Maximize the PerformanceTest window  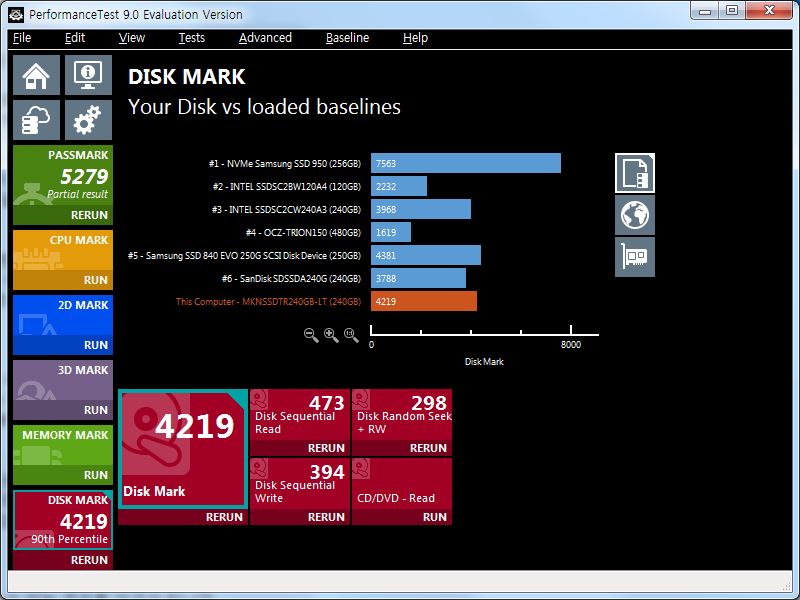pyautogui.click(x=732, y=11)
